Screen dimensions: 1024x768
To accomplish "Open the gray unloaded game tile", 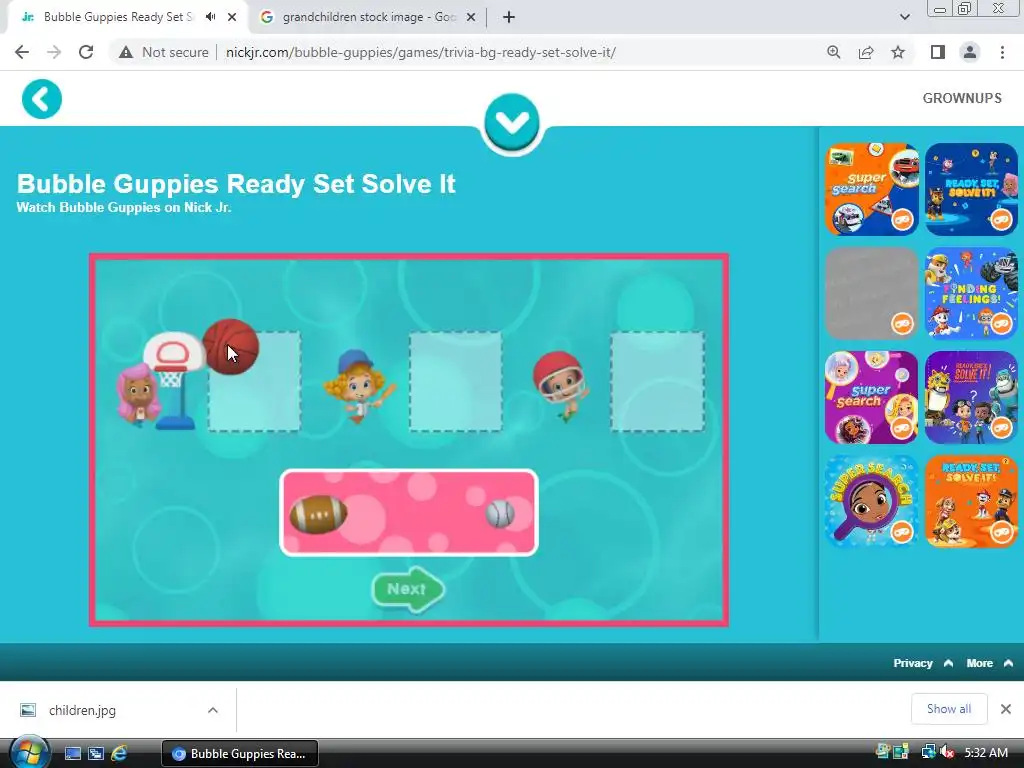I will pyautogui.click(x=872, y=293).
